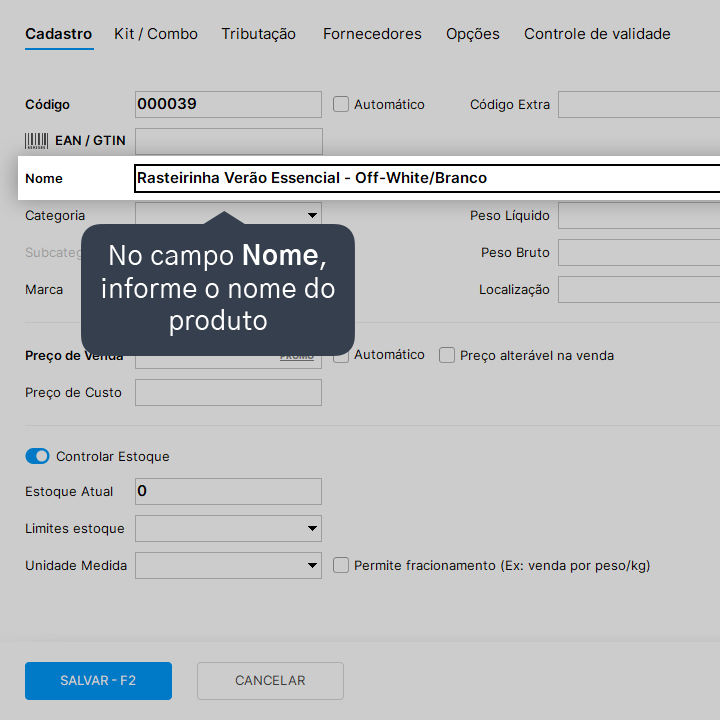The height and width of the screenshot is (720, 720).
Task: Select the Opções tab
Action: [x=472, y=34]
